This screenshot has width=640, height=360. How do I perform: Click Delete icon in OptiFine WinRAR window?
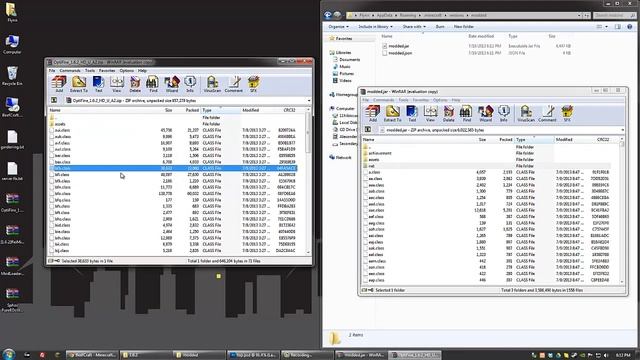[x=135, y=84]
